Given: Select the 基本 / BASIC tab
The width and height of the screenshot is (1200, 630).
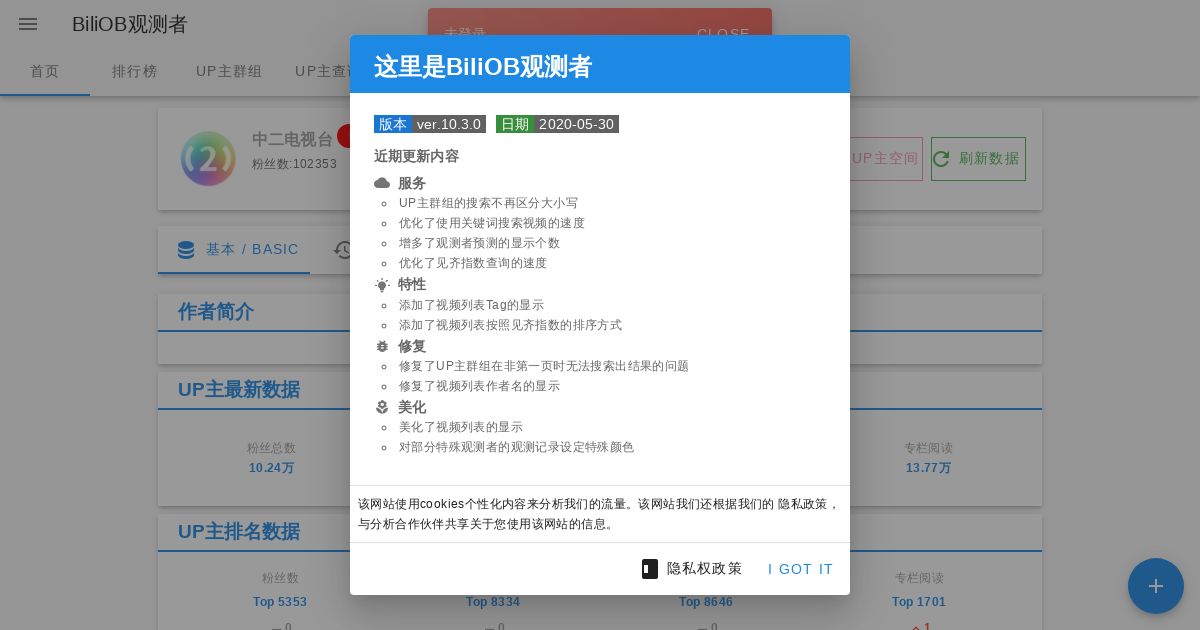Looking at the screenshot, I should [x=234, y=250].
